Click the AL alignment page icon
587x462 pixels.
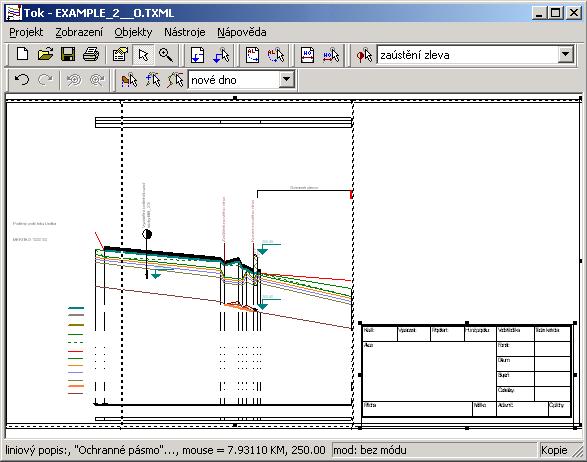point(252,55)
